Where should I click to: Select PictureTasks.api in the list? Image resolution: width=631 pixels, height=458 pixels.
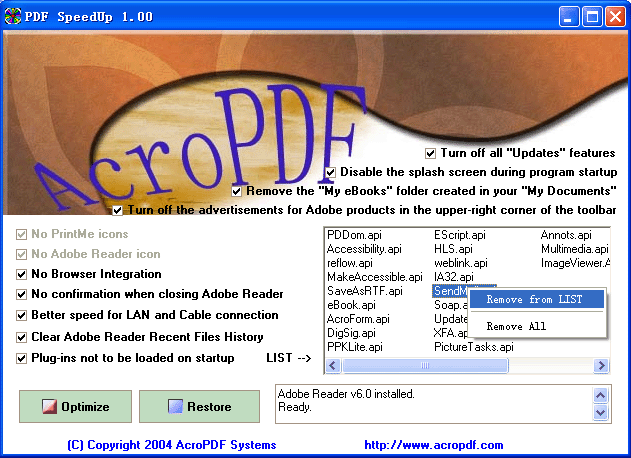(x=474, y=347)
